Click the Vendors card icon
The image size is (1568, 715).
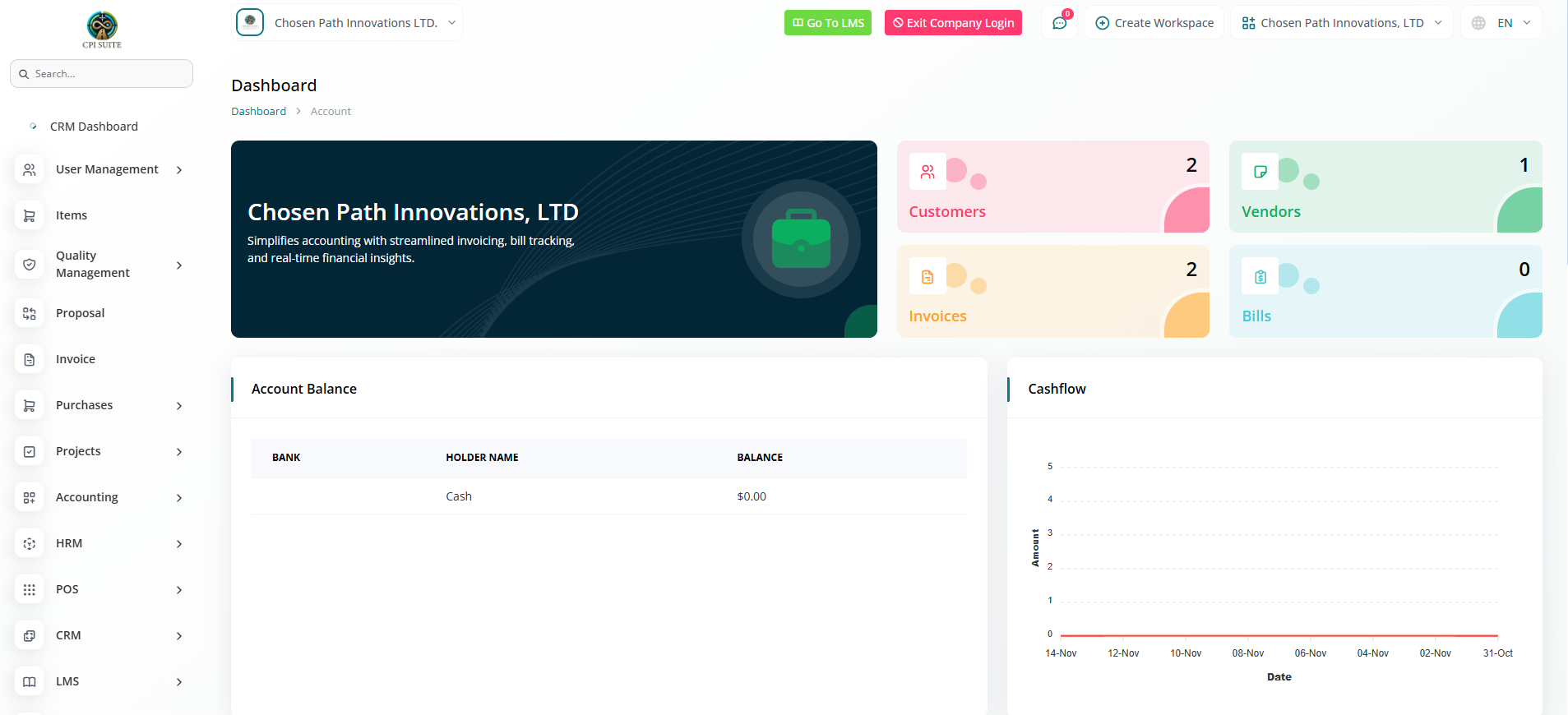(1260, 172)
